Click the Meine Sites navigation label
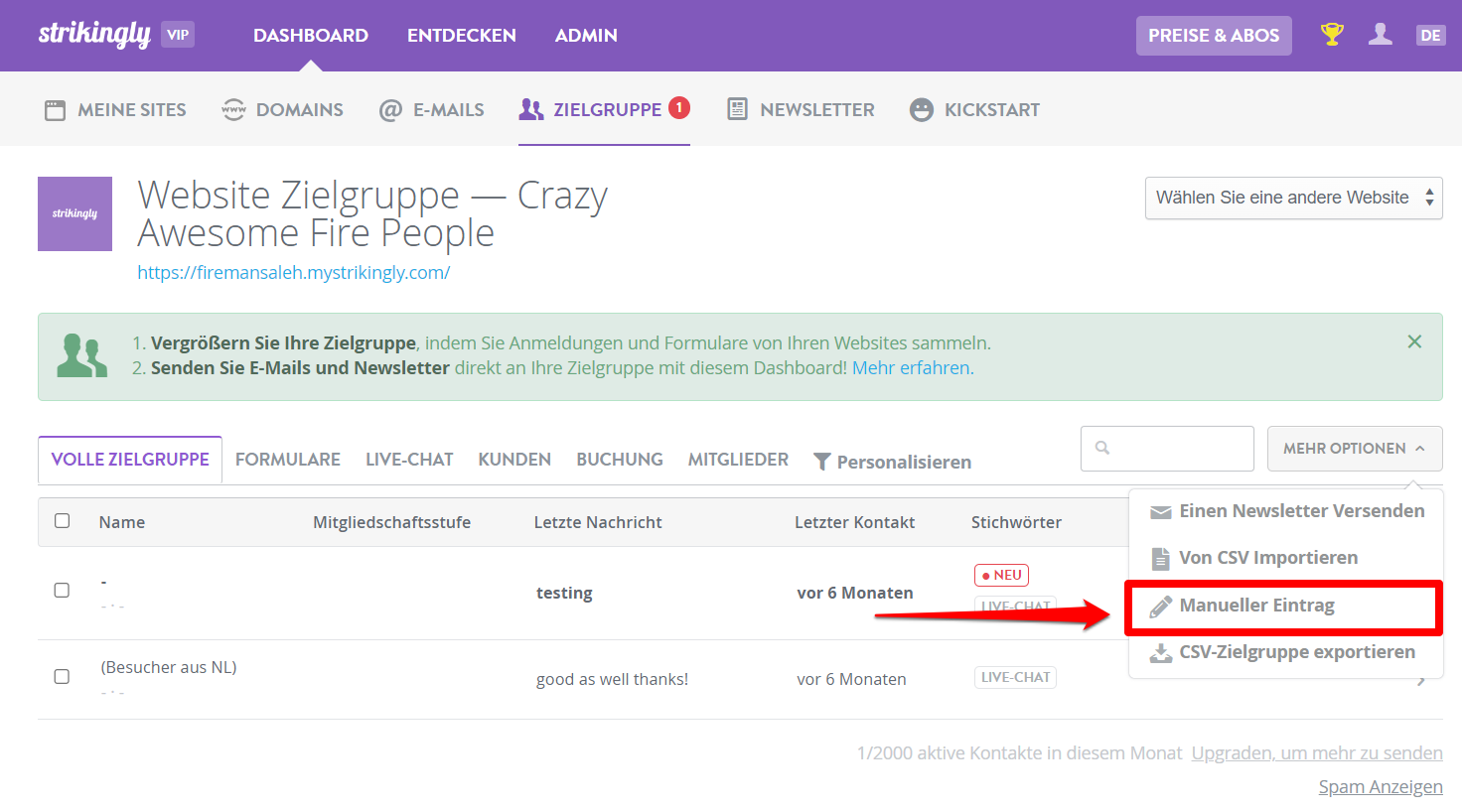Image resolution: width=1462 pixels, height=812 pixels. [132, 110]
